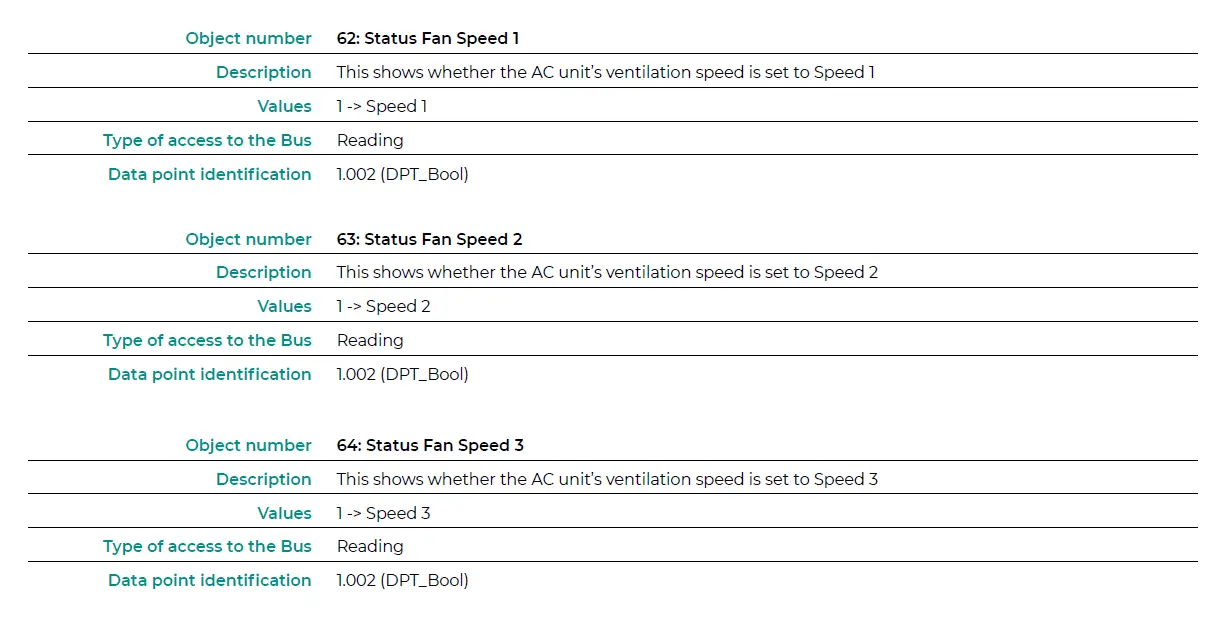
Task: Click the heading "64: Status Fan Speed 3"
Action: point(430,445)
